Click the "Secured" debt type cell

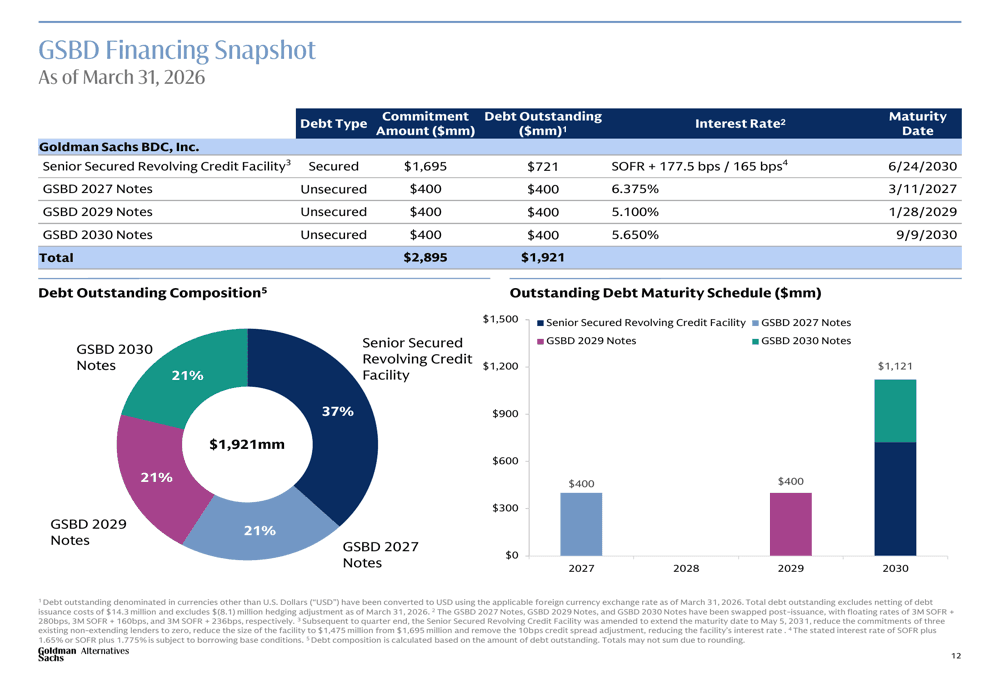334,166
